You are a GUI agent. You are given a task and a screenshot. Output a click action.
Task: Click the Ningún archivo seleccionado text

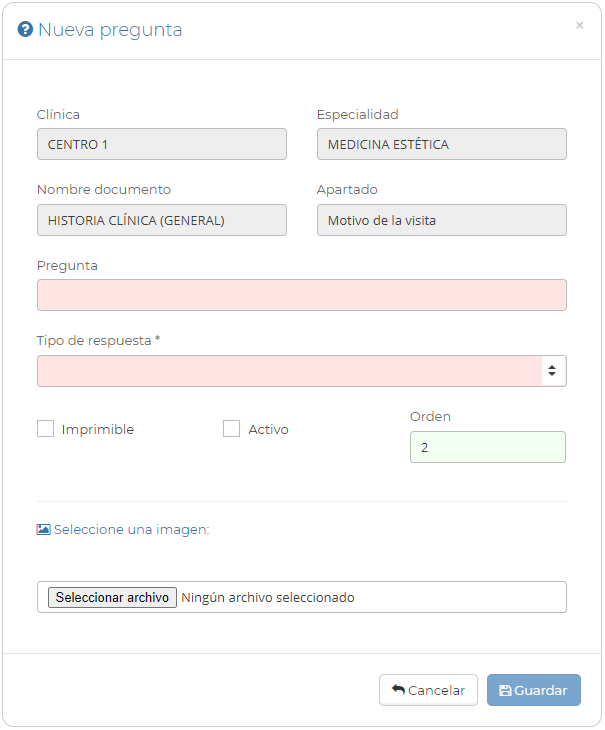tap(268, 597)
